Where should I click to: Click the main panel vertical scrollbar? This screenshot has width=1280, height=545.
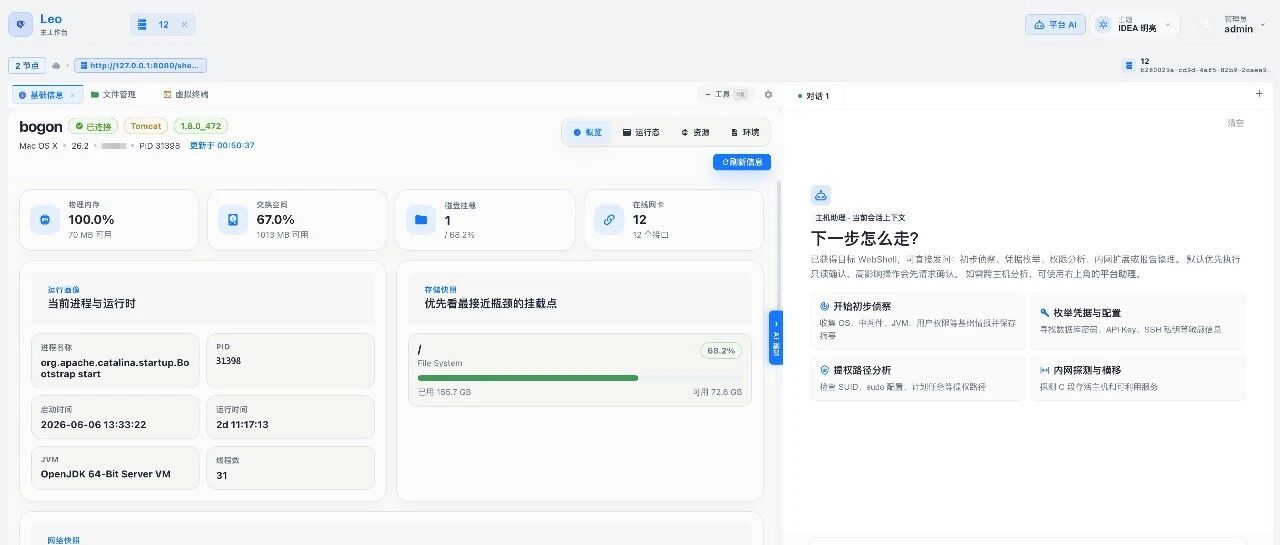pyautogui.click(x=779, y=245)
